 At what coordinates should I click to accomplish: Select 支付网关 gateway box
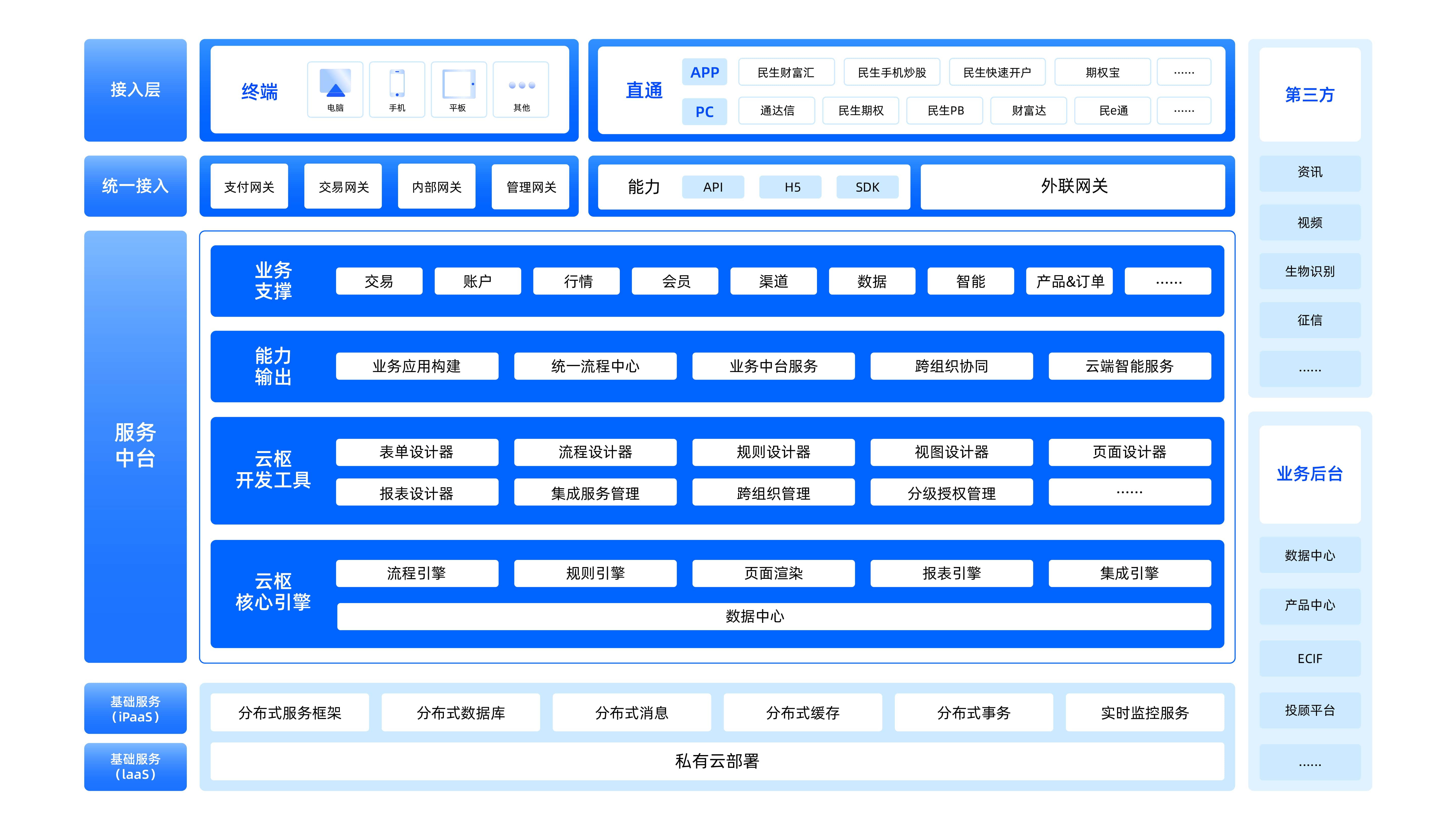pos(249,187)
